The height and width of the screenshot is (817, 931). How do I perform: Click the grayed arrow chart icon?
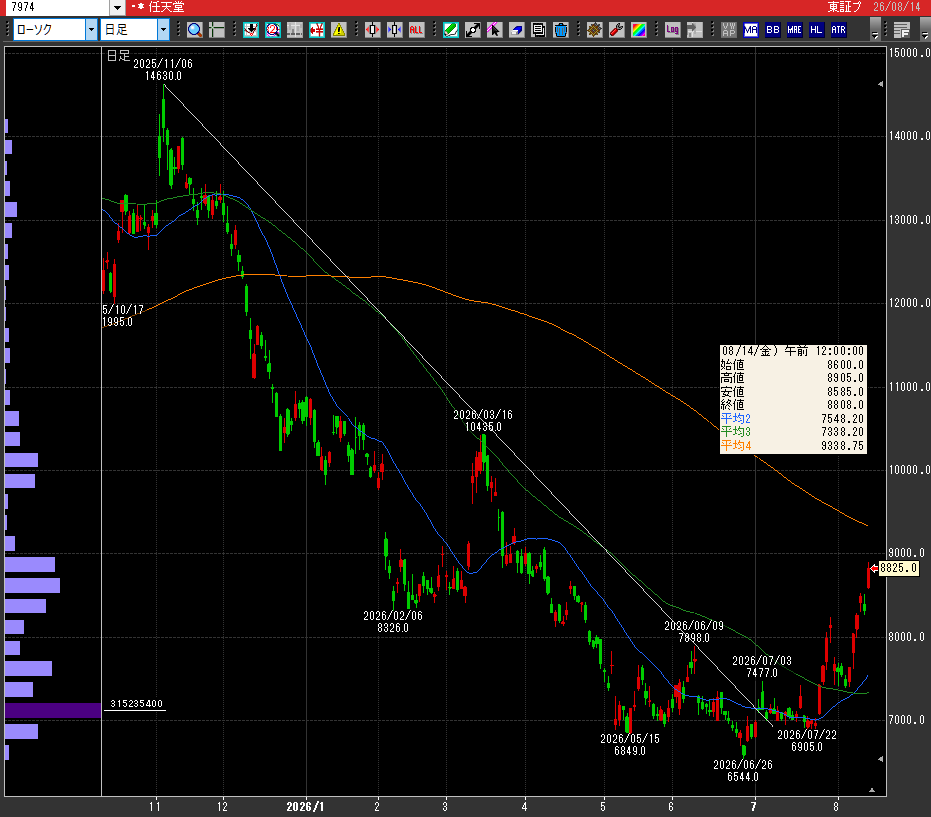(694, 30)
